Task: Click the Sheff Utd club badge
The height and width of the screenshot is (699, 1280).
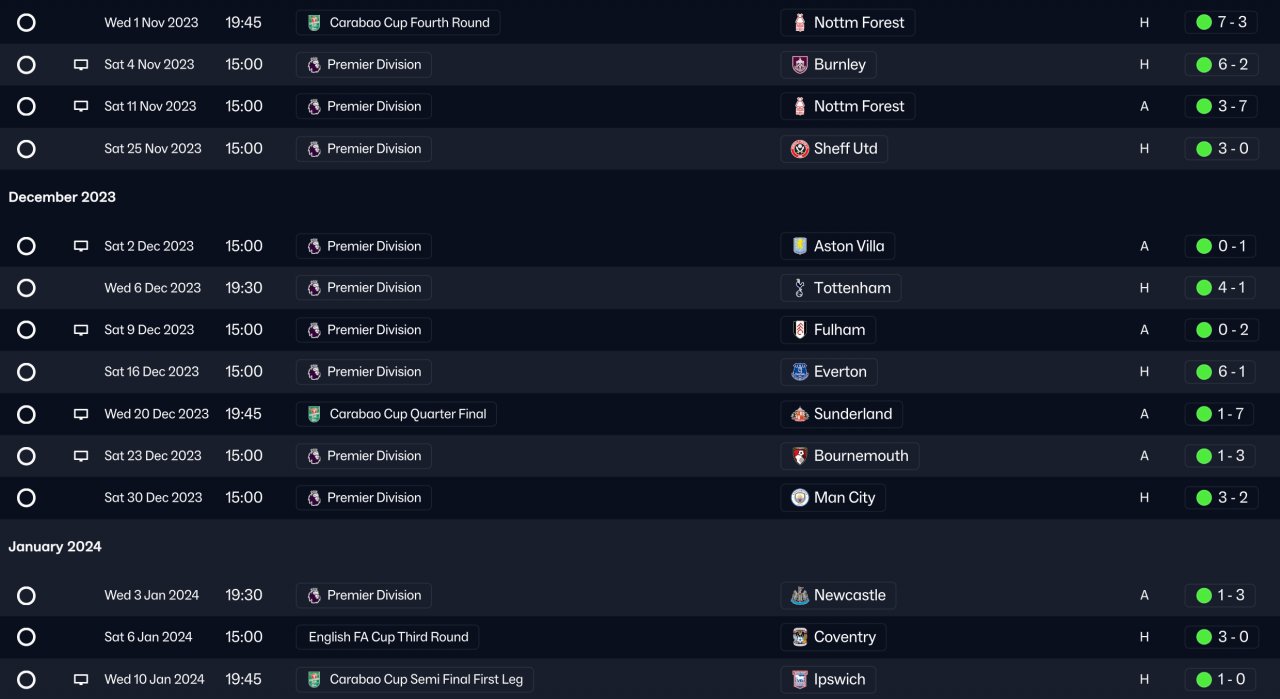Action: 799,149
